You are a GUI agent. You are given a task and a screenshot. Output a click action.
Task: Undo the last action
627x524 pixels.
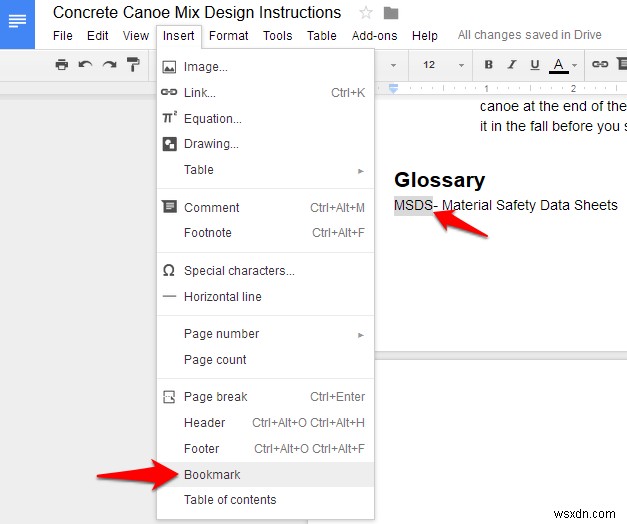tap(85, 64)
